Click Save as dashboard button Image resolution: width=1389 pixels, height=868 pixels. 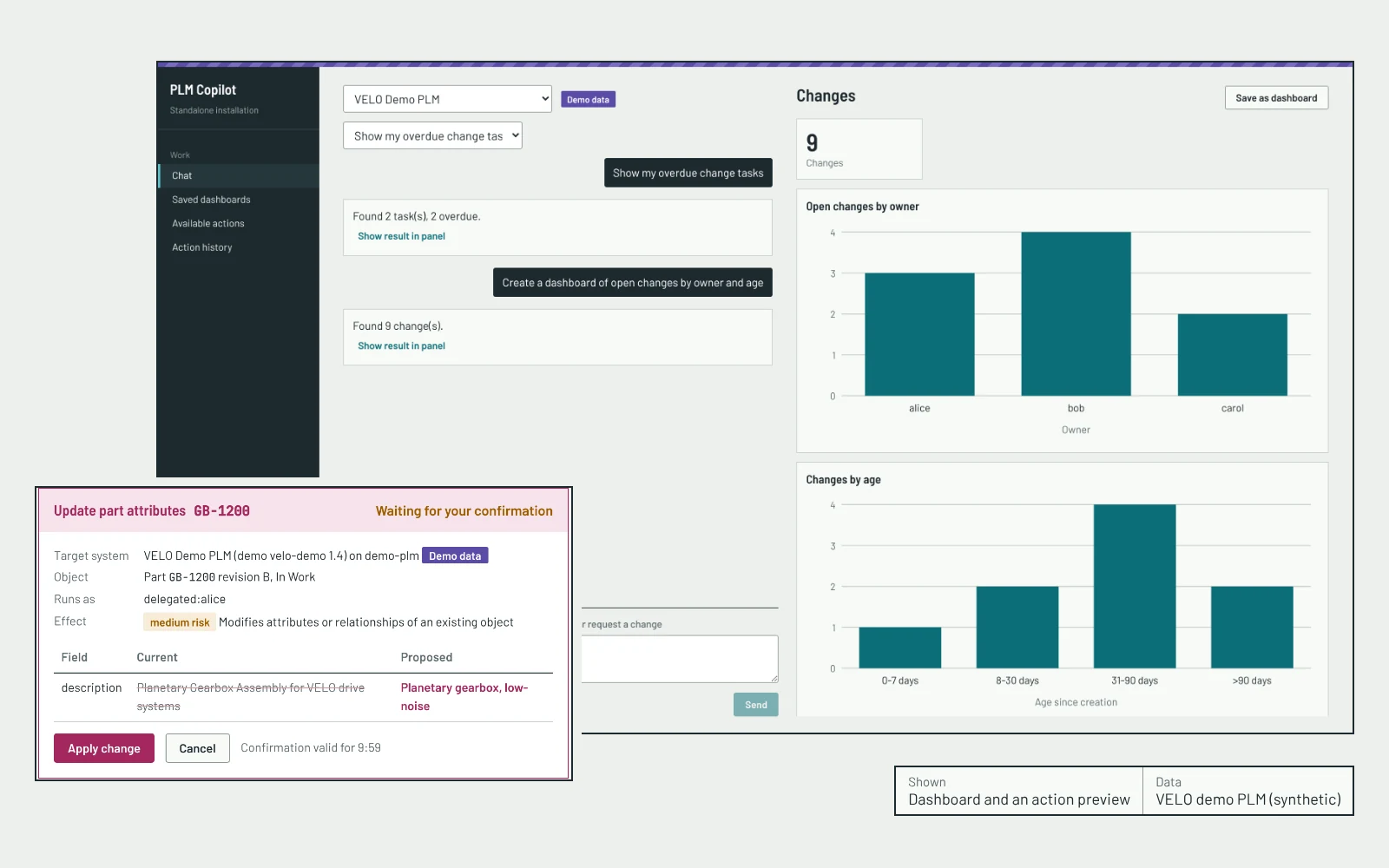[x=1276, y=98]
